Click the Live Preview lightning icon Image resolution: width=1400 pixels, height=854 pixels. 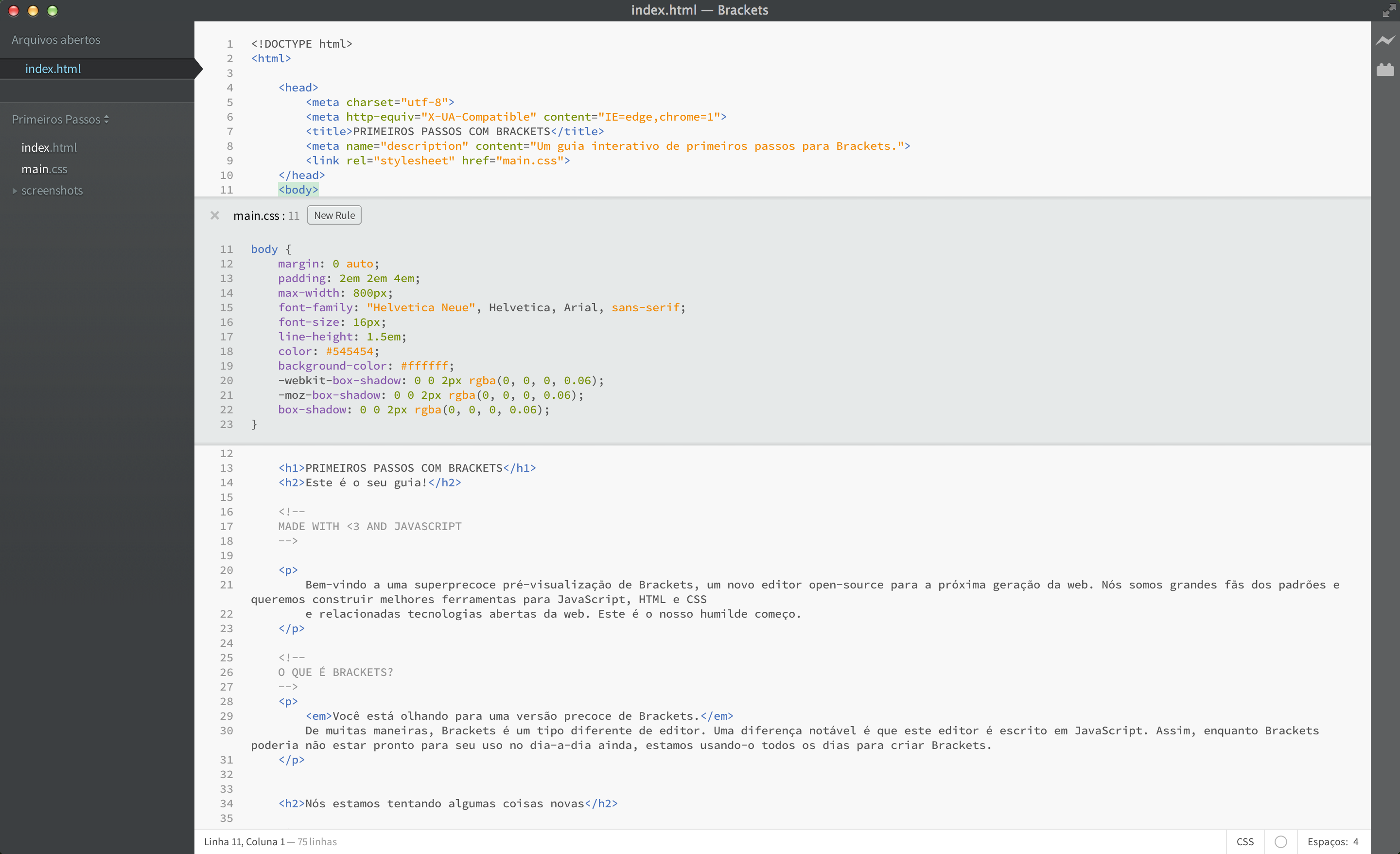click(x=1384, y=40)
